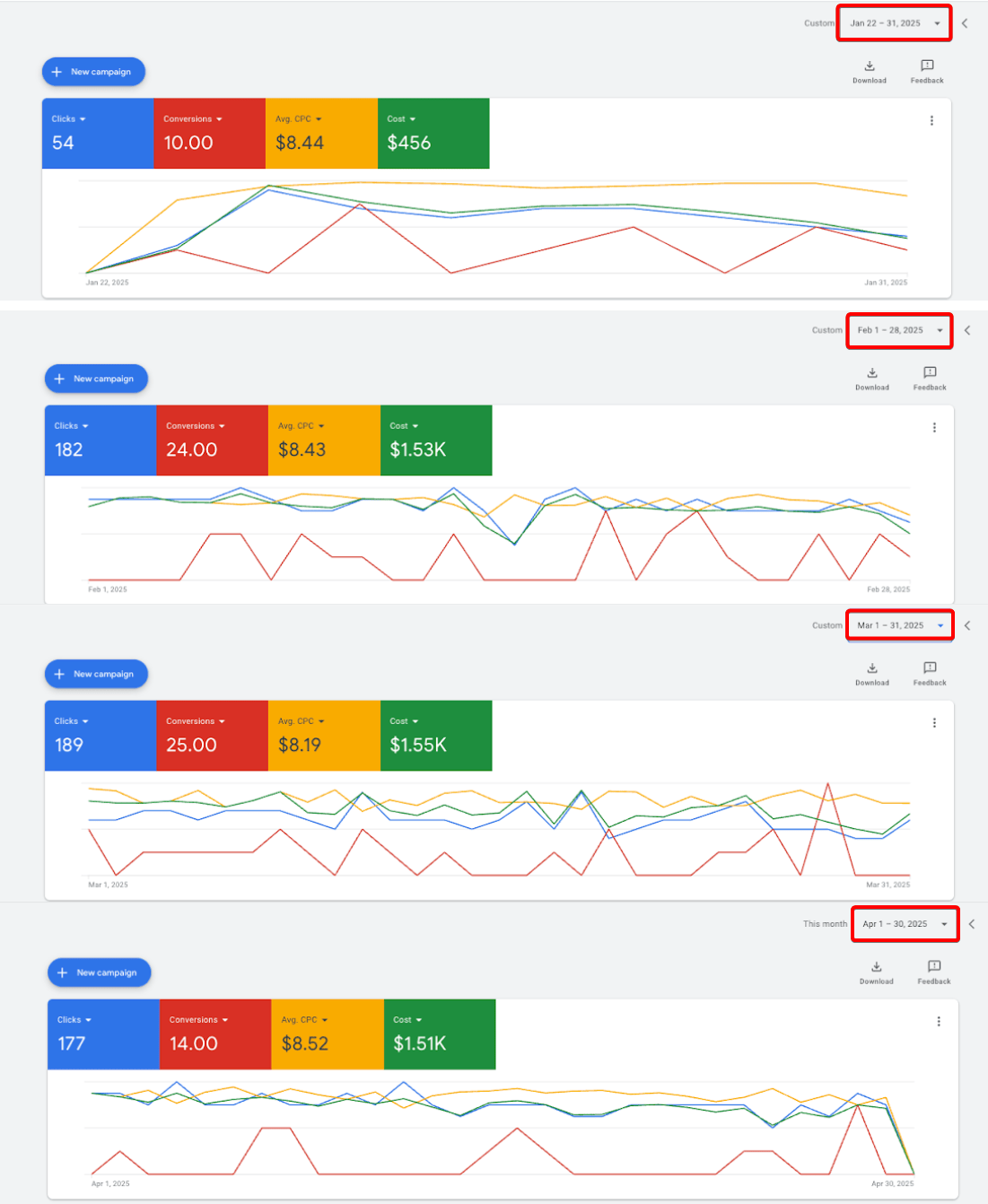Click the chevron arrow right of the Apr 1 – 30 date range
The image size is (988, 1204).
pos(971,924)
